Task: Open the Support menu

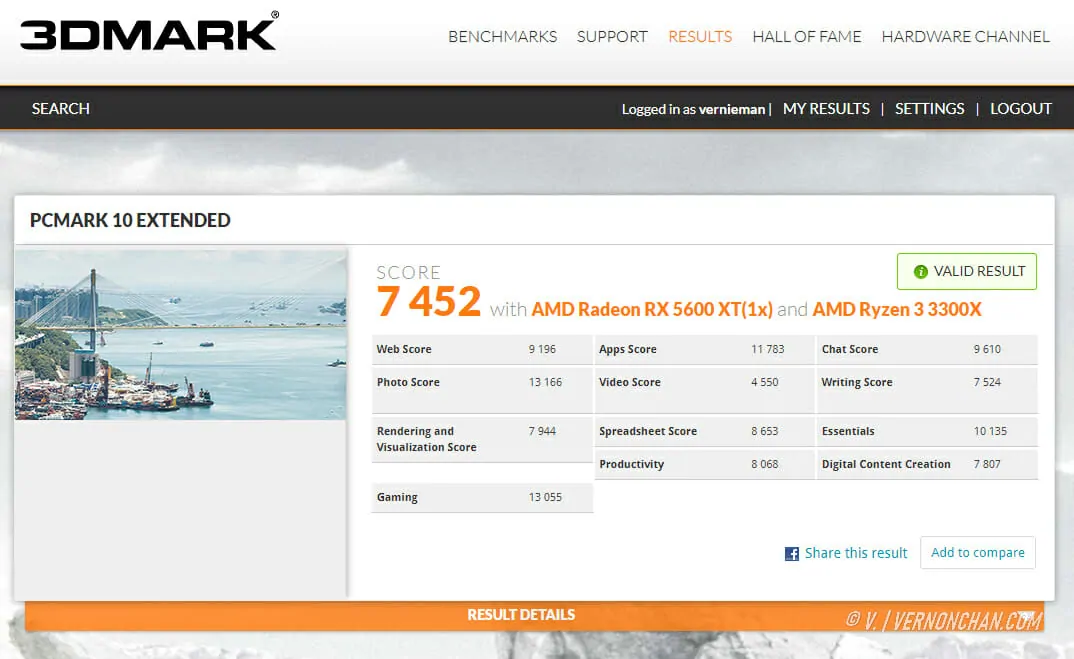Action: coord(612,36)
